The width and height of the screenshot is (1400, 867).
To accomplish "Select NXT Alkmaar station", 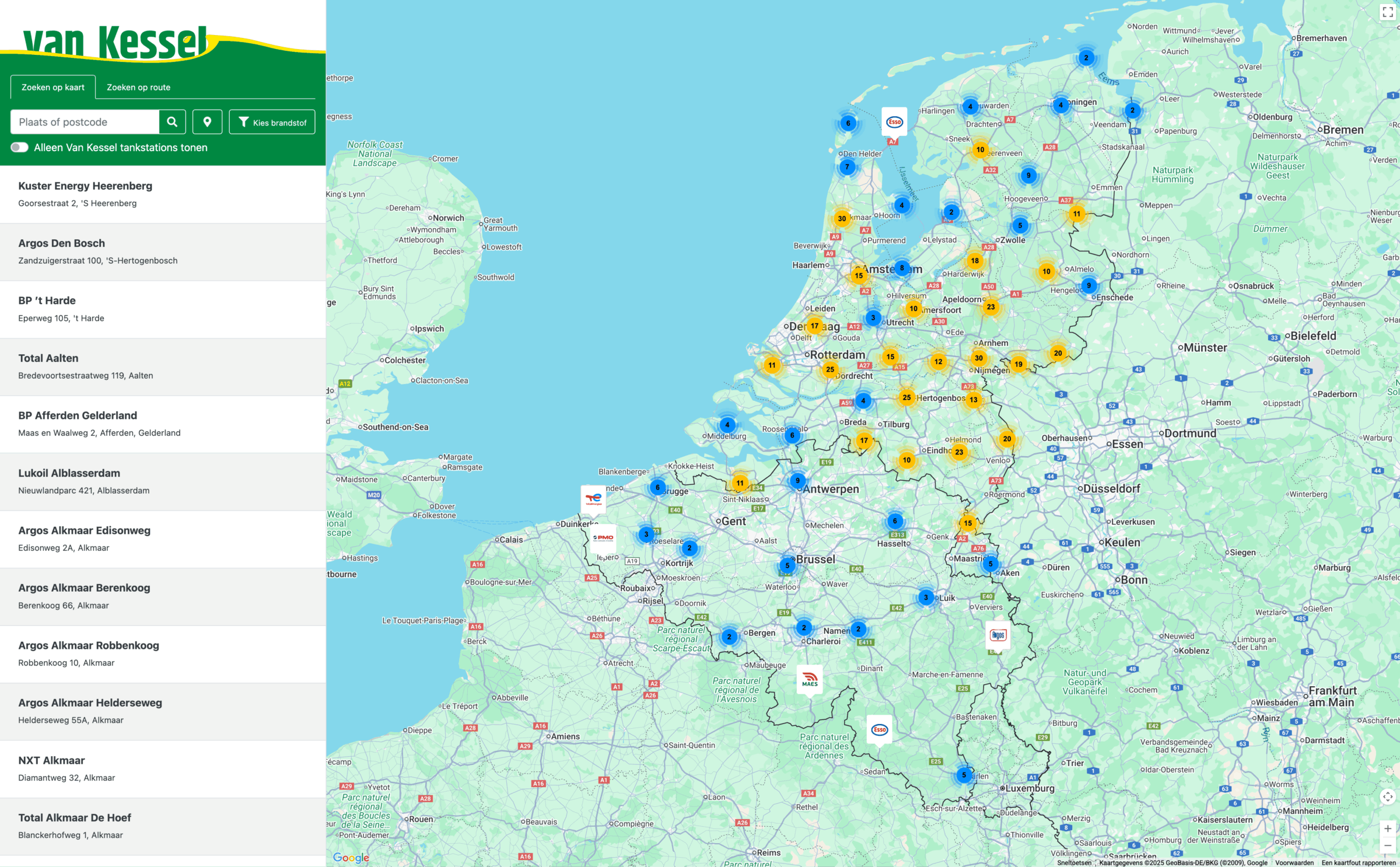I will (x=163, y=769).
